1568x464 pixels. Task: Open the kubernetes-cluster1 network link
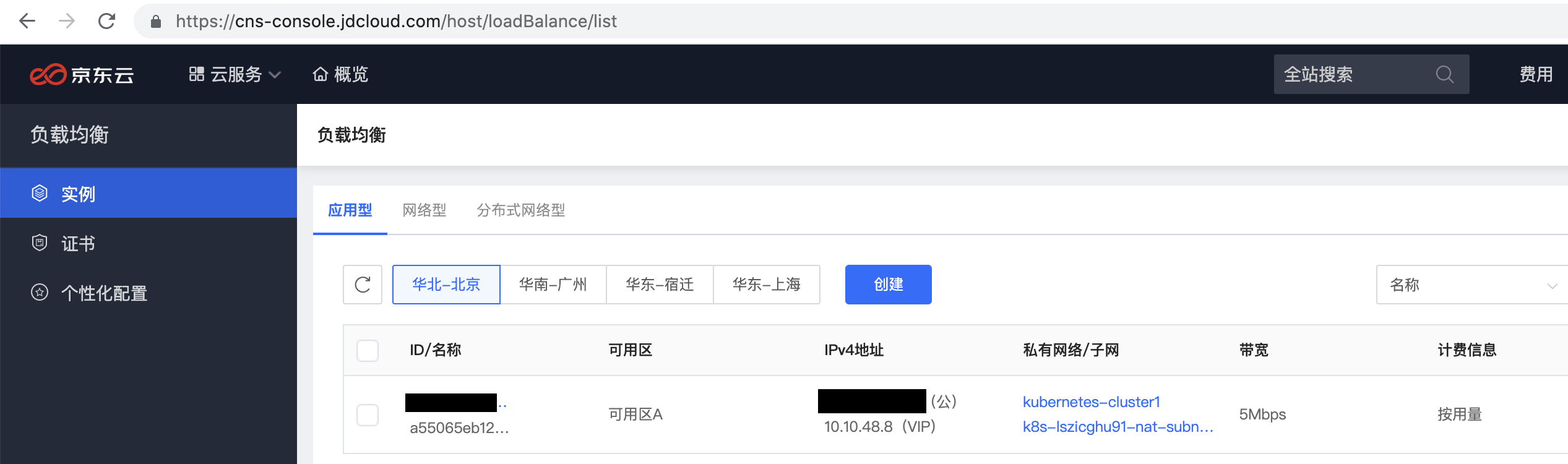click(1092, 402)
